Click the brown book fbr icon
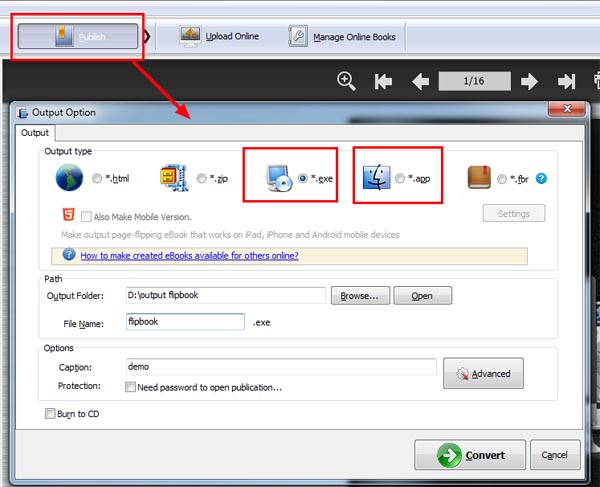Image resolution: width=600 pixels, height=487 pixels. pyautogui.click(x=479, y=177)
